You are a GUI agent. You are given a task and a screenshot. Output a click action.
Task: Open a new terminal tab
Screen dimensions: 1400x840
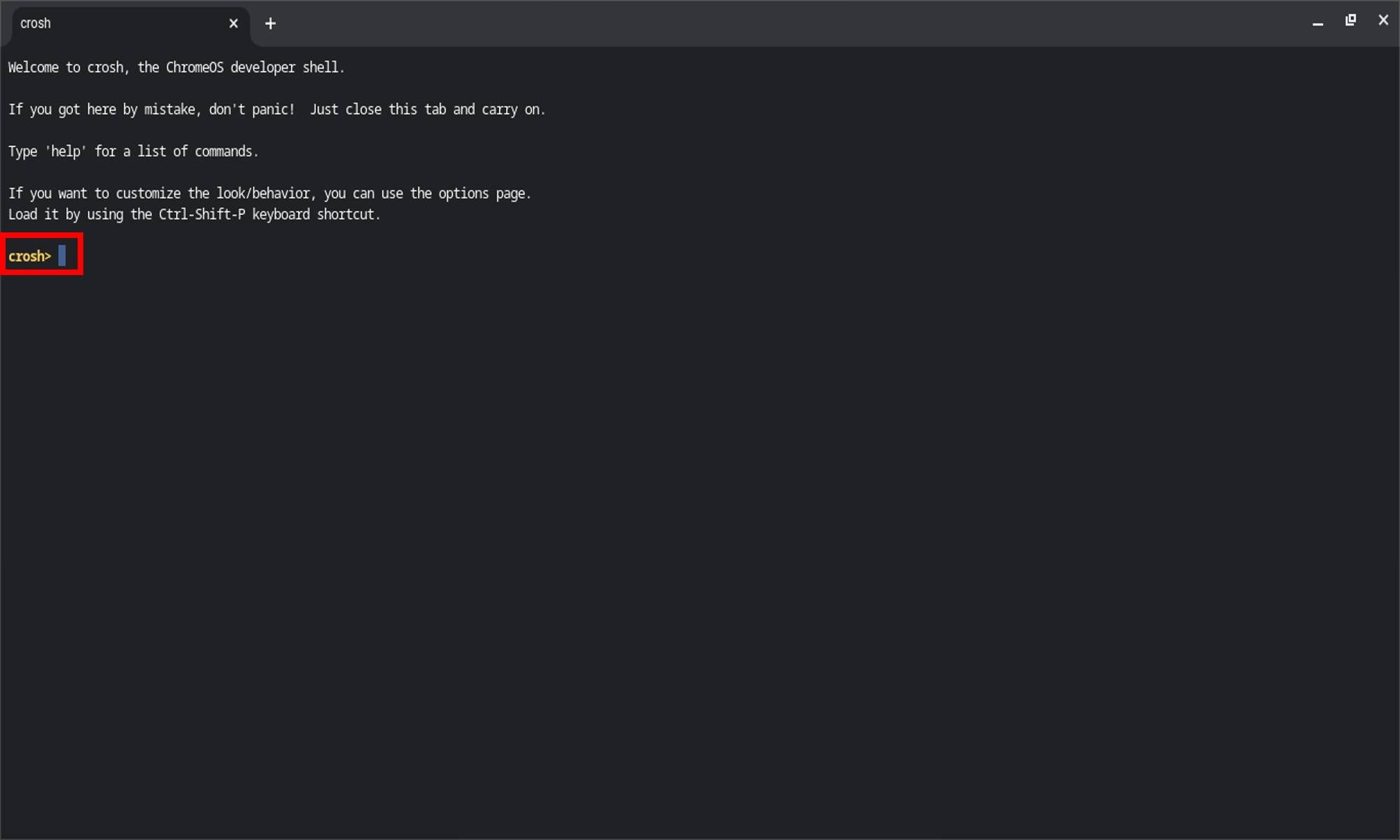click(x=270, y=23)
